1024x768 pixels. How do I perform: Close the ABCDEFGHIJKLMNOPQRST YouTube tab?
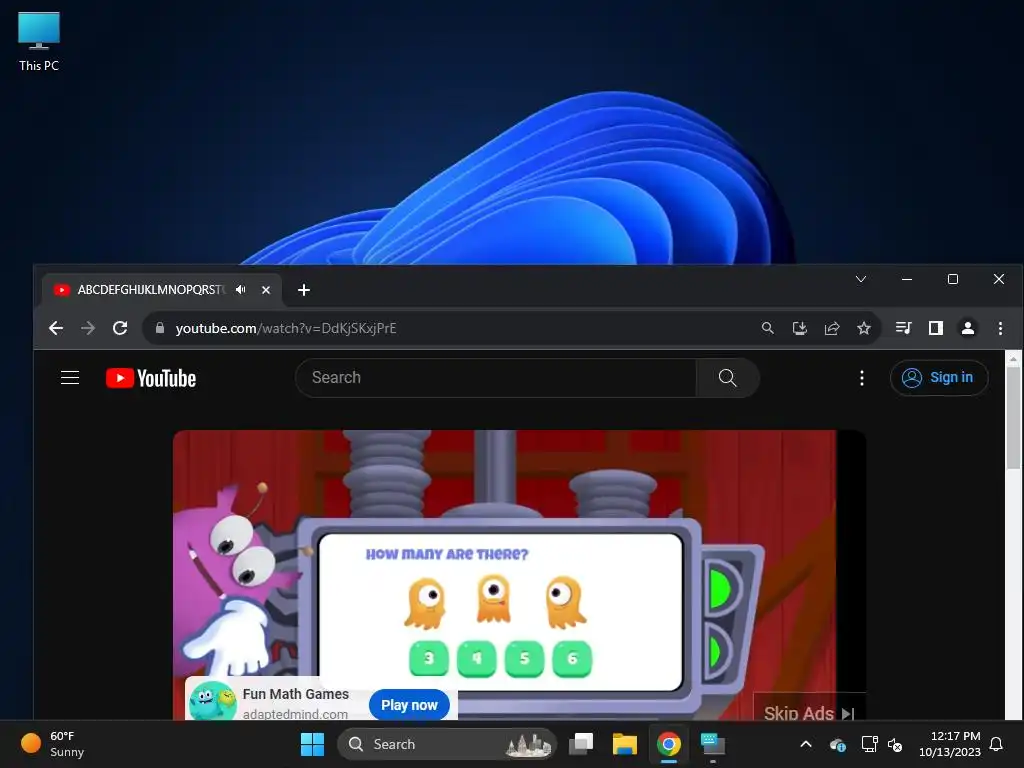266,290
